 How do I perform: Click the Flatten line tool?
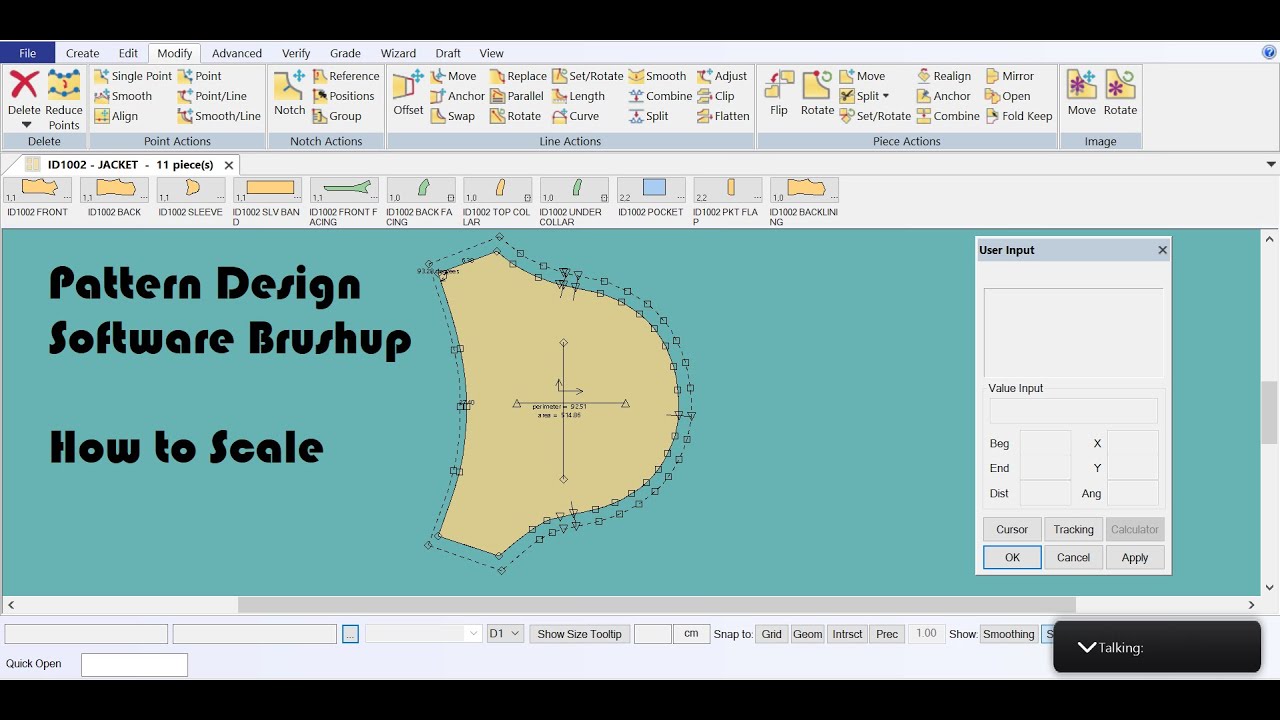723,116
